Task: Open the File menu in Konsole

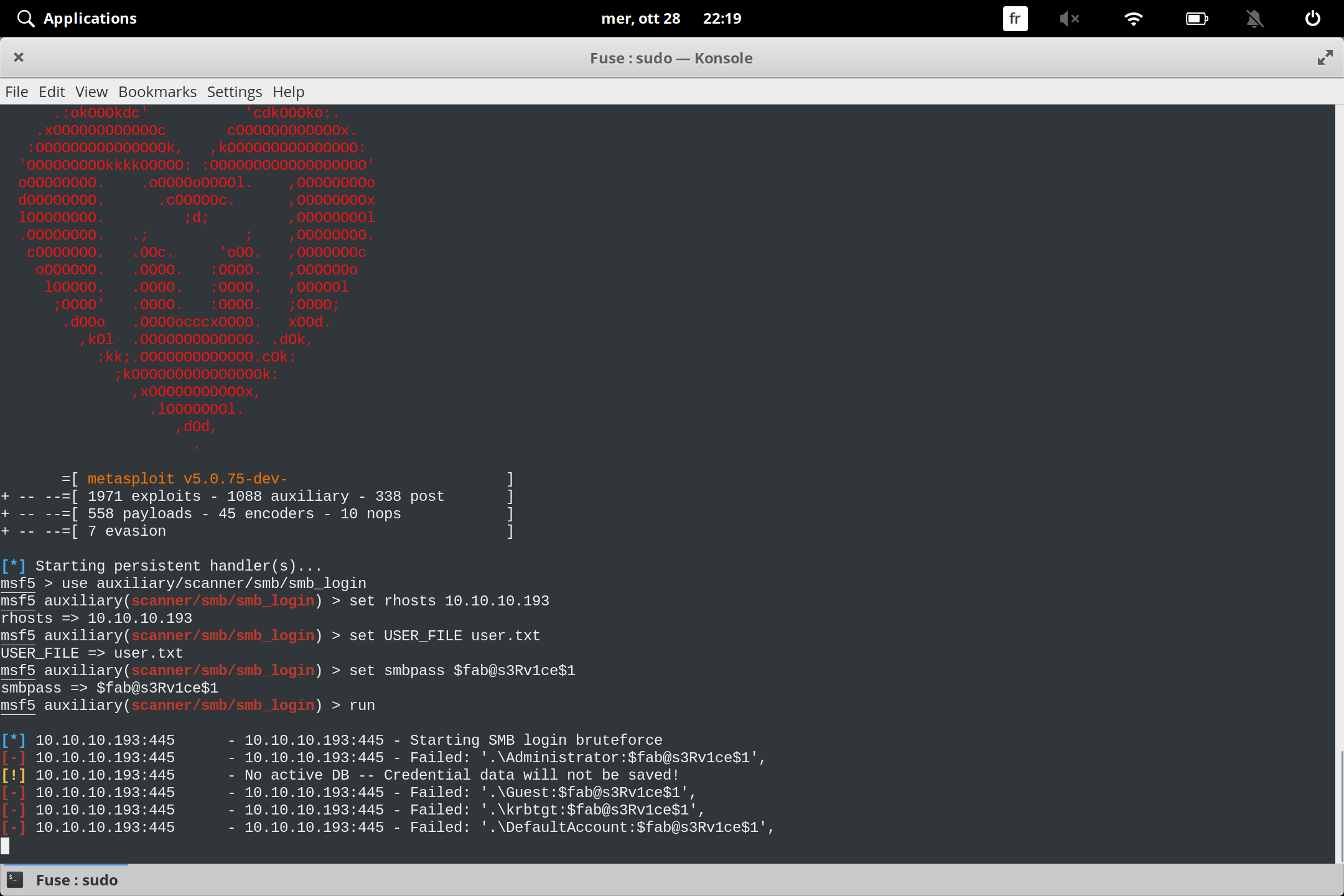Action: [16, 91]
